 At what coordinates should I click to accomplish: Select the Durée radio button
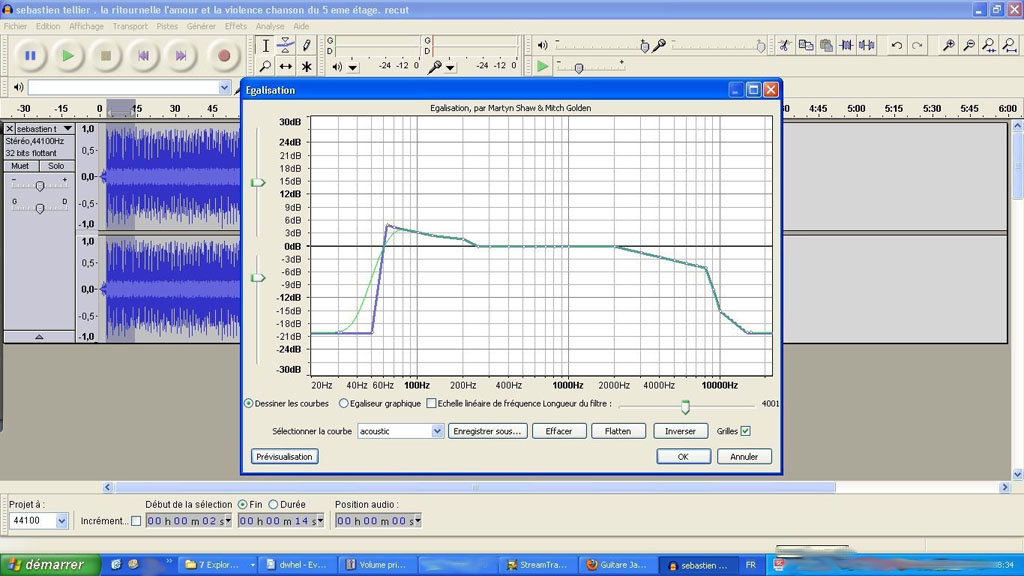coord(274,504)
